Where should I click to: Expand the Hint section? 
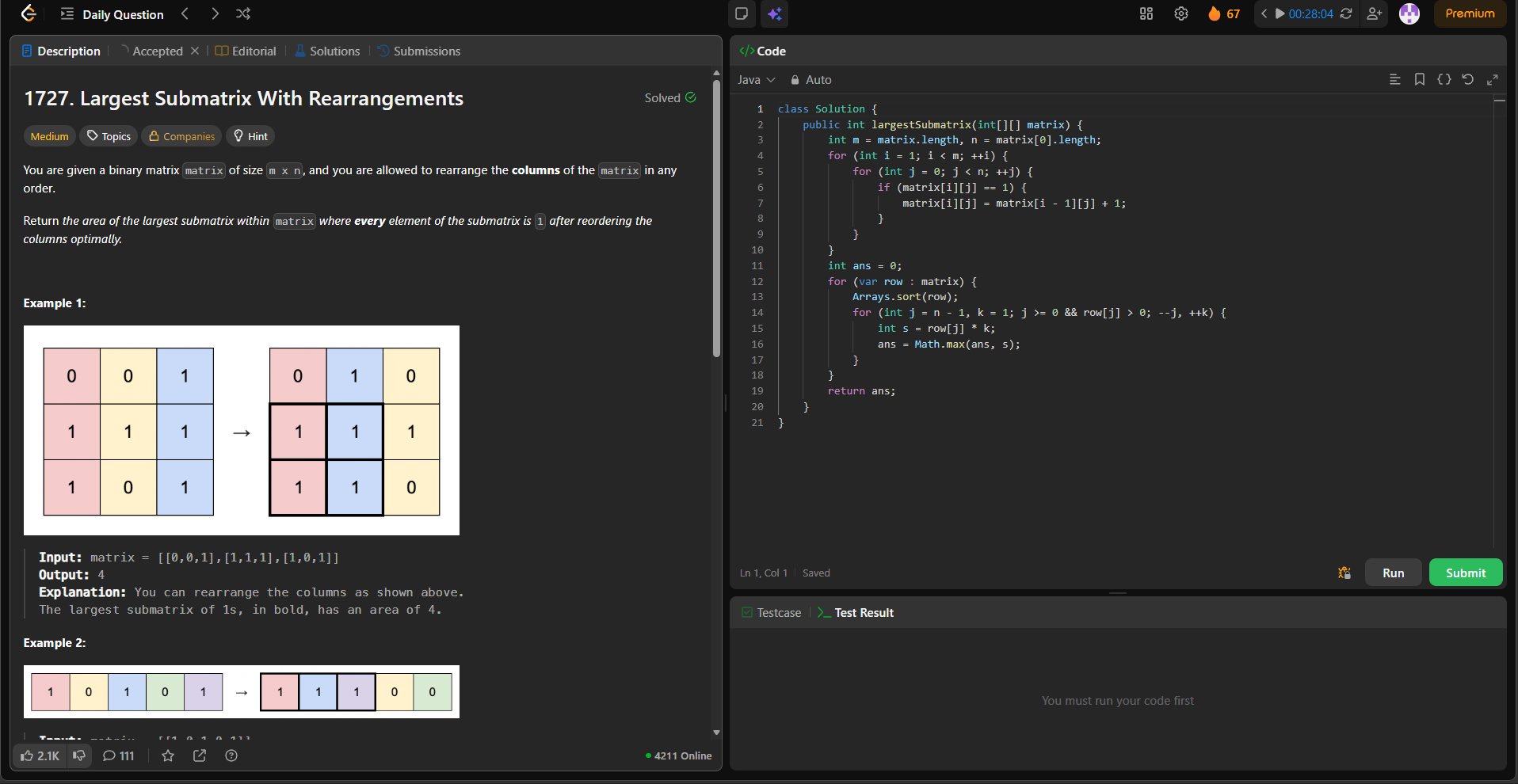click(x=250, y=136)
